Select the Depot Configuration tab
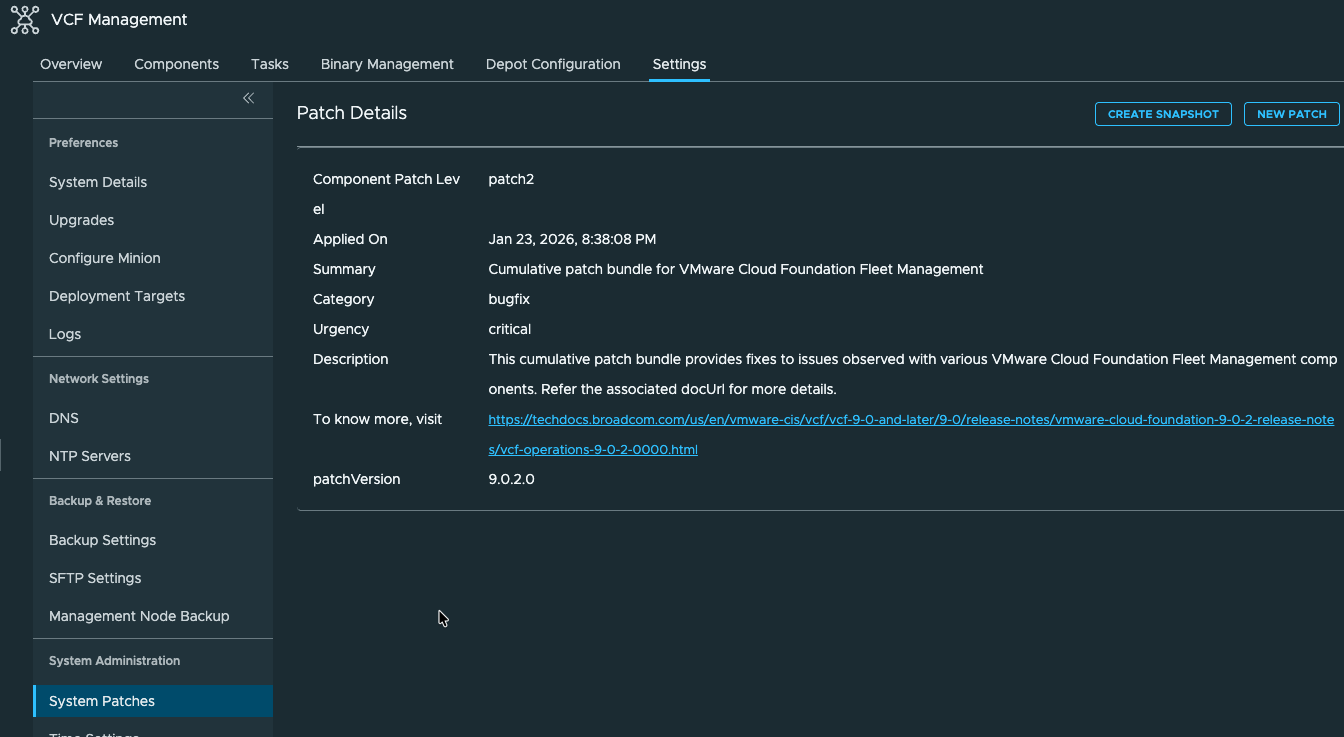The height and width of the screenshot is (737, 1344). [x=553, y=64]
